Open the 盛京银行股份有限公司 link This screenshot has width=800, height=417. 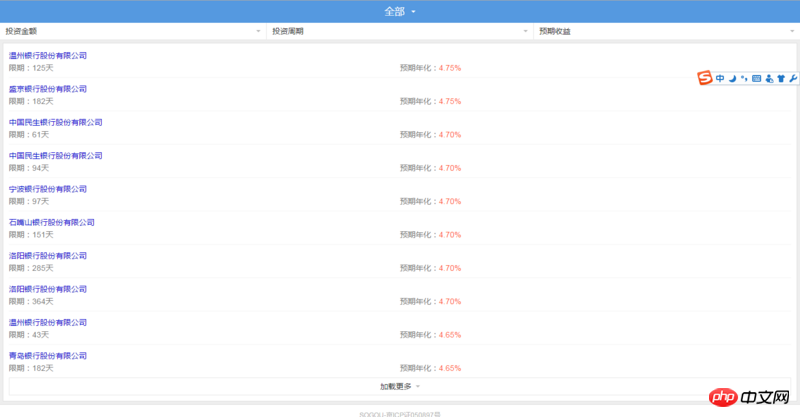[48, 89]
